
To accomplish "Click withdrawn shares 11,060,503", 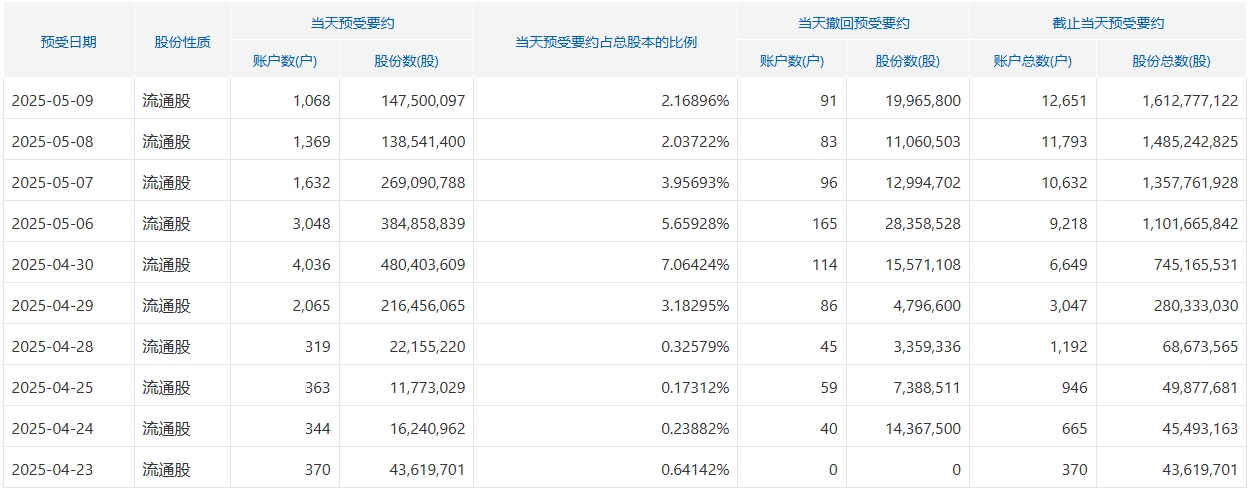I will tap(924, 142).
